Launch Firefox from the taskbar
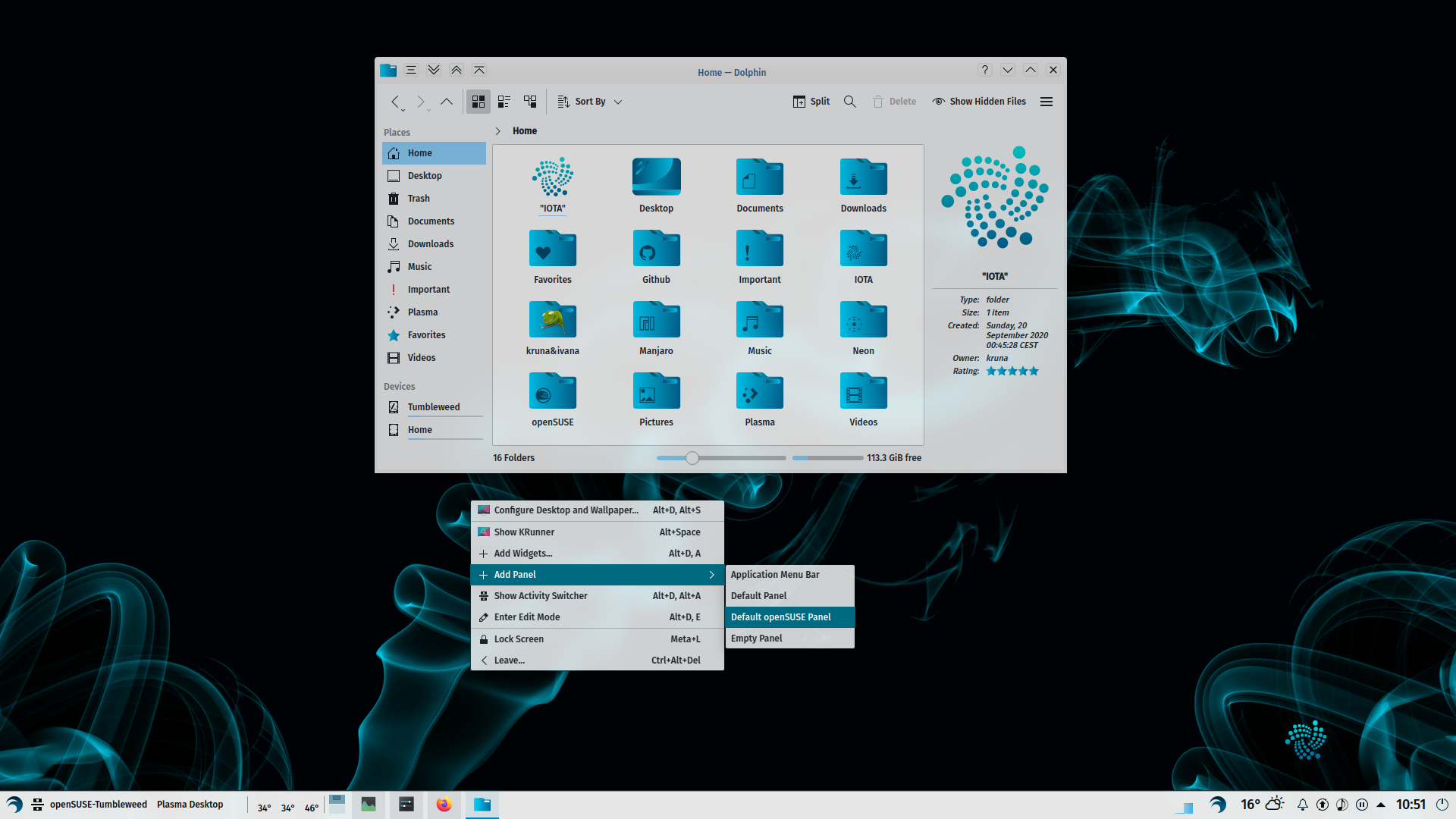The height and width of the screenshot is (819, 1456). pos(444,805)
